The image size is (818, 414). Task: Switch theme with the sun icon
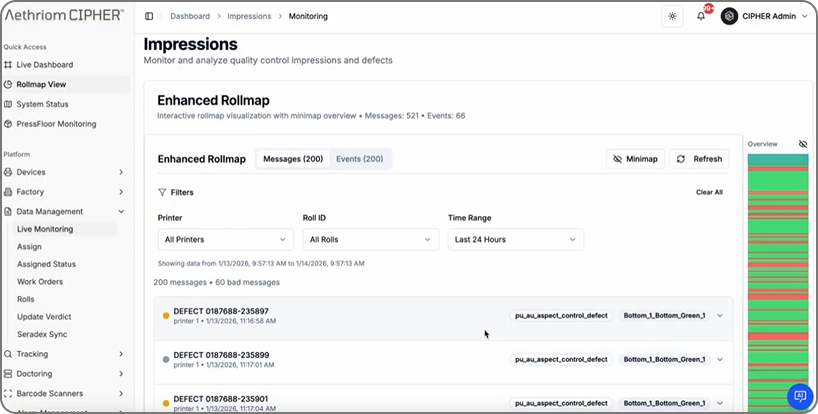point(672,16)
